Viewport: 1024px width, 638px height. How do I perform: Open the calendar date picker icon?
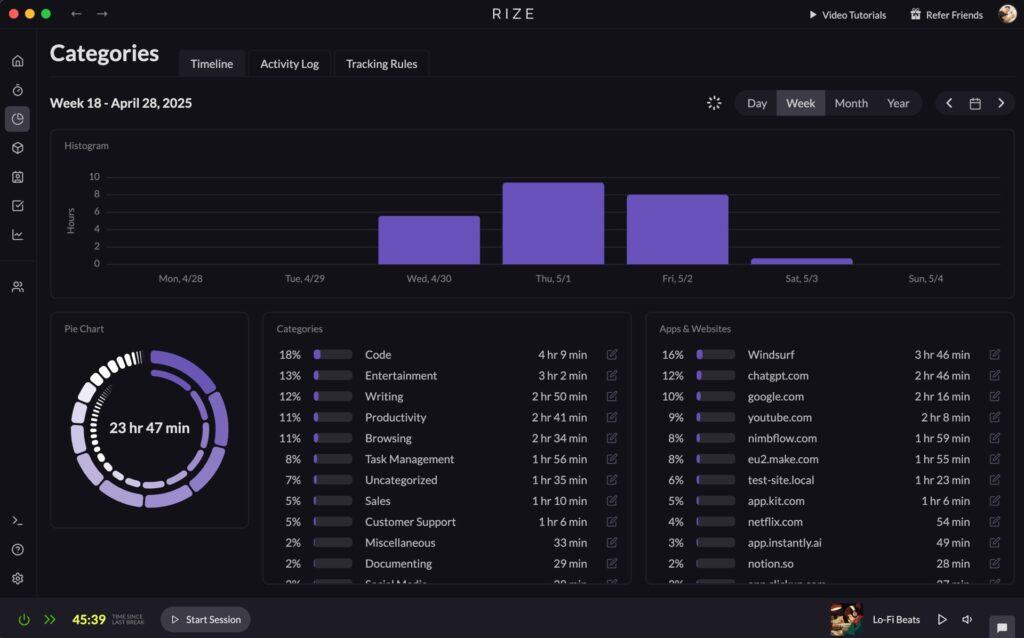(975, 103)
